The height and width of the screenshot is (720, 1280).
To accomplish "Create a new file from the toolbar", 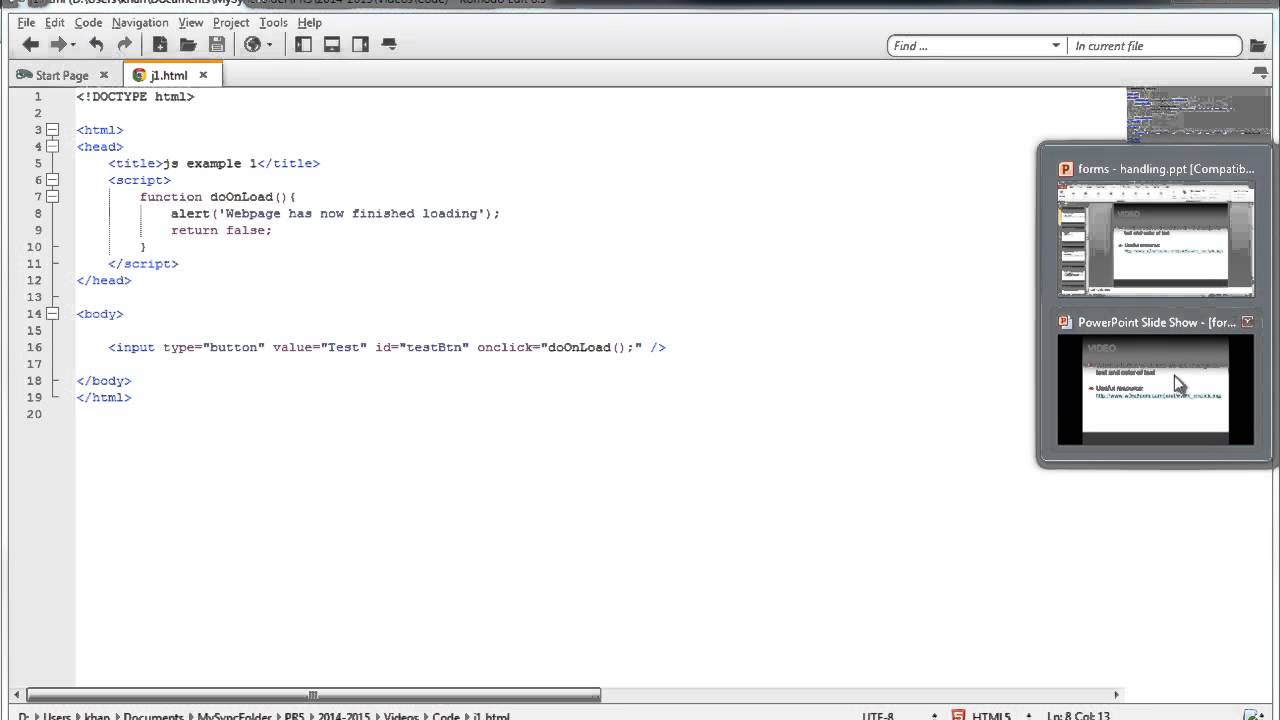I will click(x=160, y=44).
